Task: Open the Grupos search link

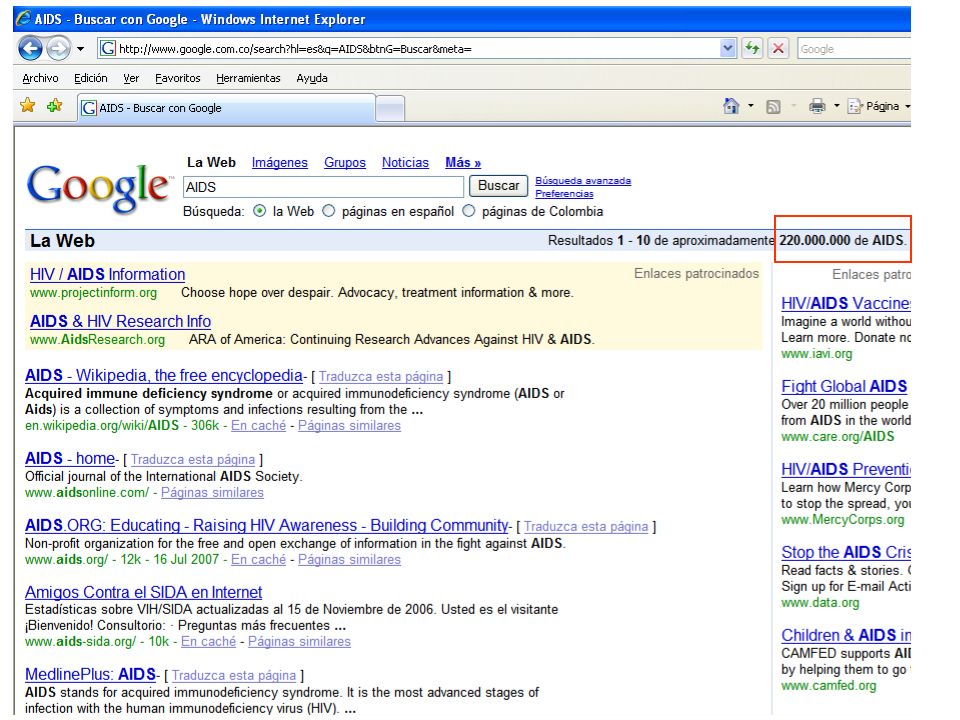Action: [x=345, y=163]
